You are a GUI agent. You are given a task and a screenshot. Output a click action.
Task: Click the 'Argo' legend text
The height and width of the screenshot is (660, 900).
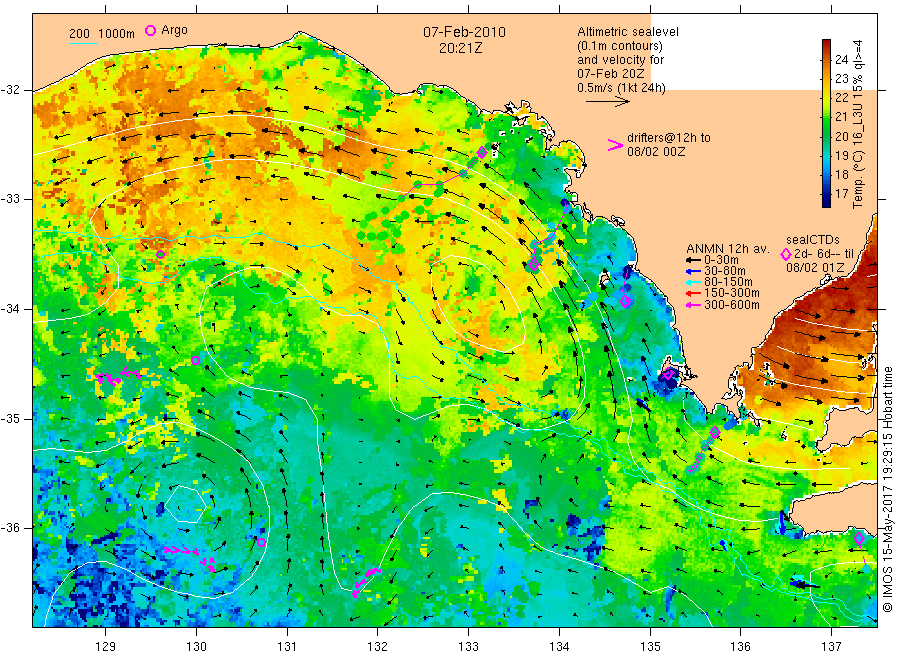tap(174, 30)
